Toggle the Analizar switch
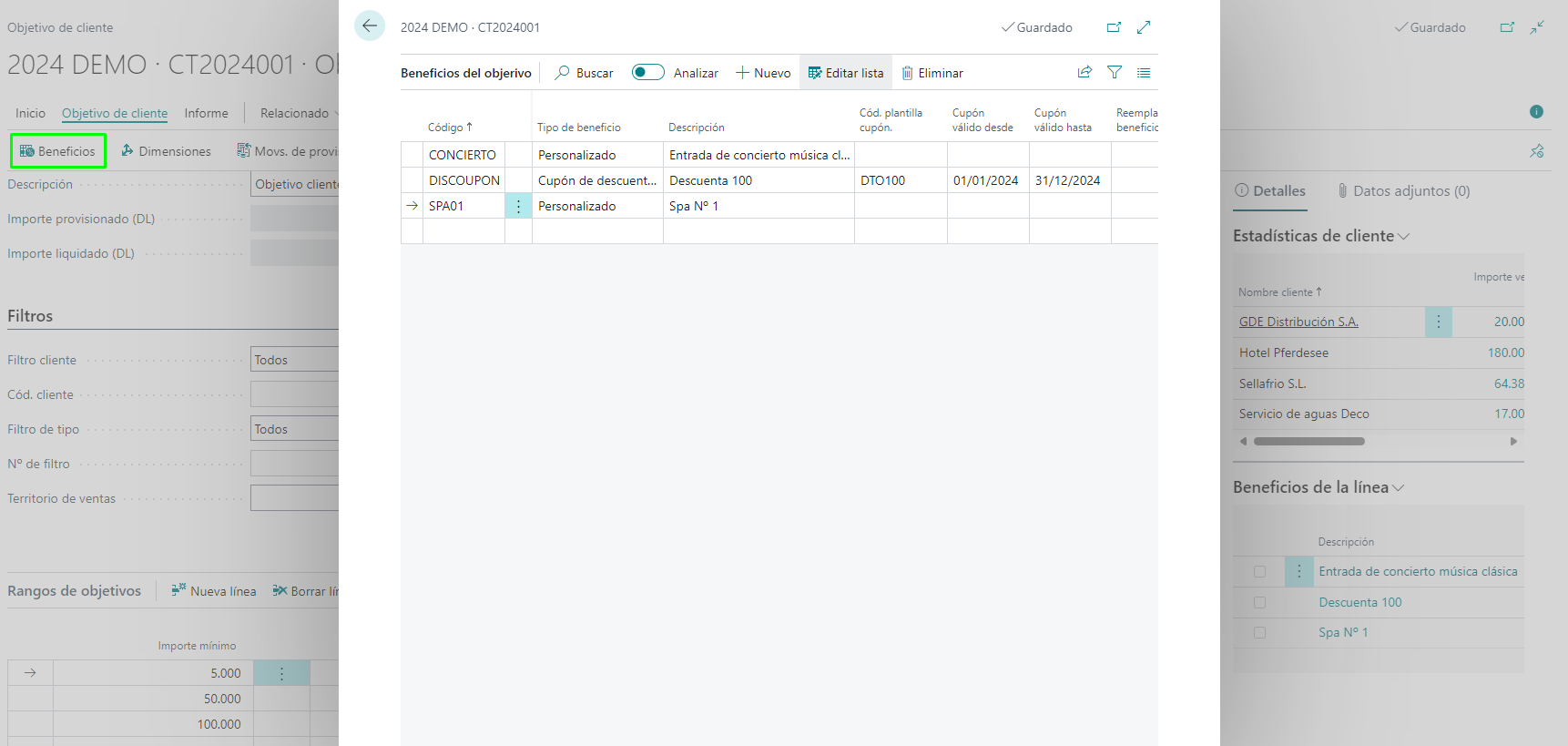 [648, 72]
